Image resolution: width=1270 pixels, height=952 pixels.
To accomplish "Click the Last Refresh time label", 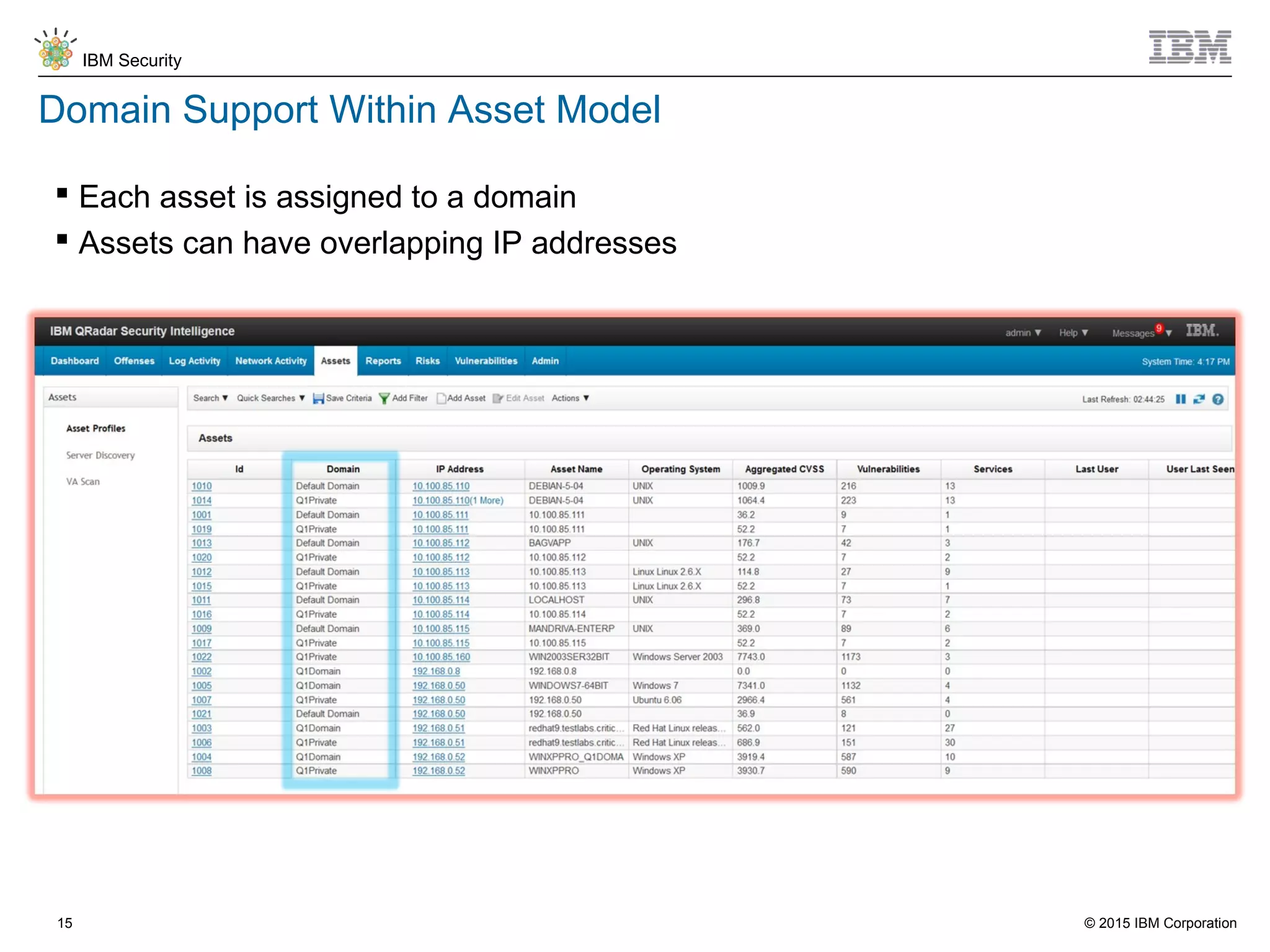I will click(1123, 399).
